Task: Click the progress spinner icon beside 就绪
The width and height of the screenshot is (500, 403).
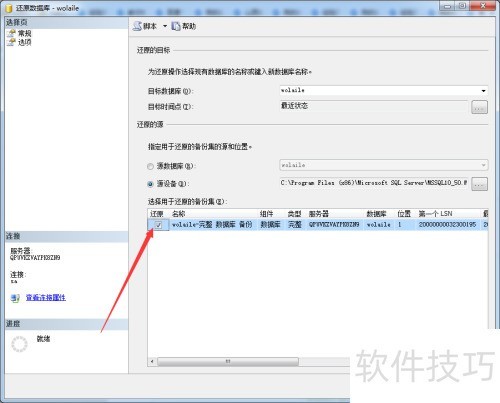Action: point(19,344)
